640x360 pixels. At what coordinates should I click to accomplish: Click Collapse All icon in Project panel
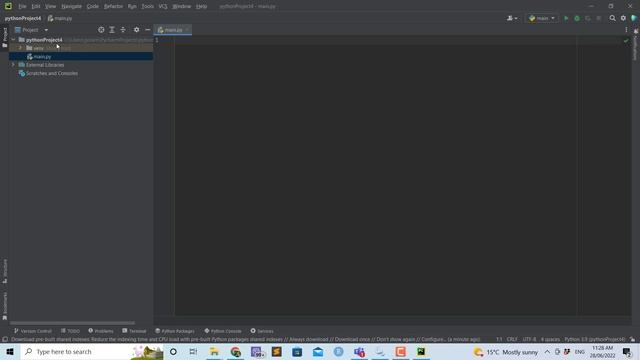(123, 30)
